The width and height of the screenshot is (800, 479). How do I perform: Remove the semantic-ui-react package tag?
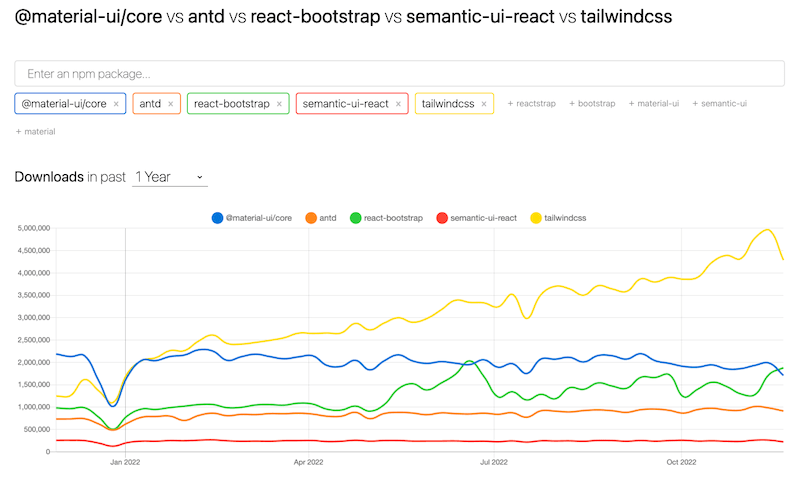point(398,104)
